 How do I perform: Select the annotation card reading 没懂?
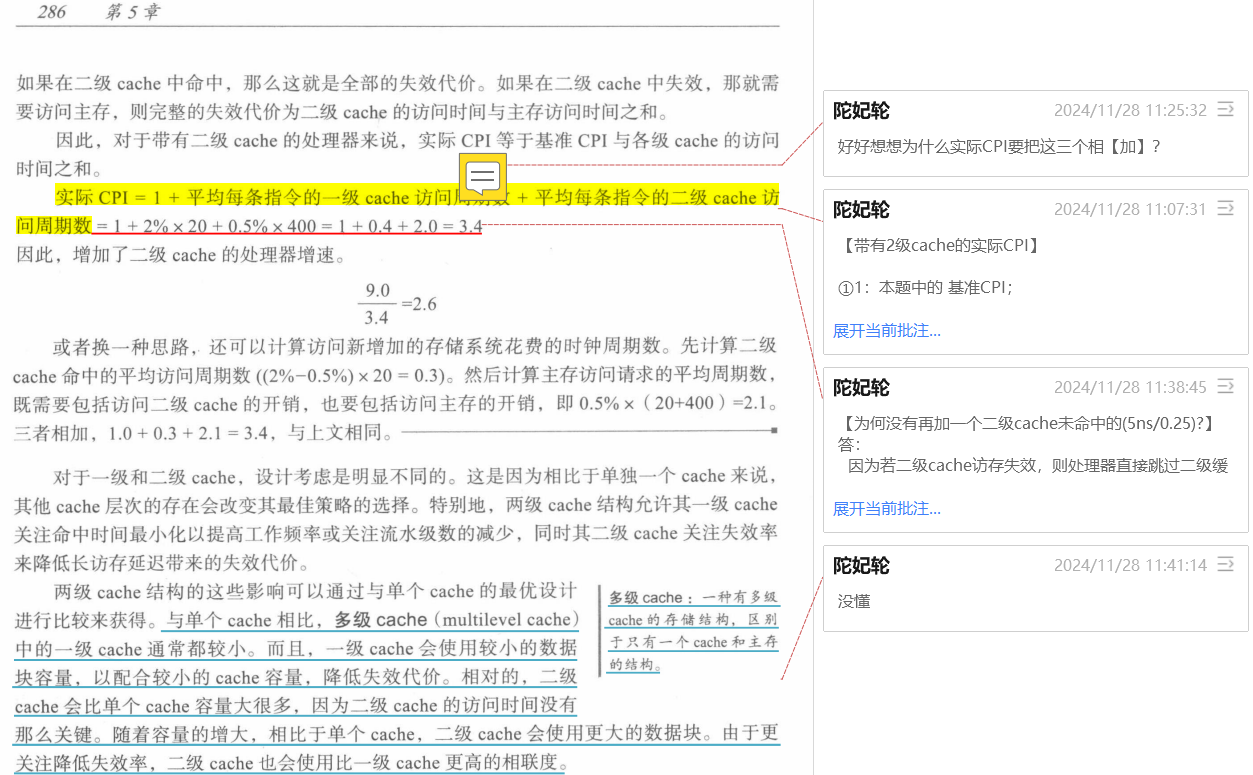tap(1035, 602)
